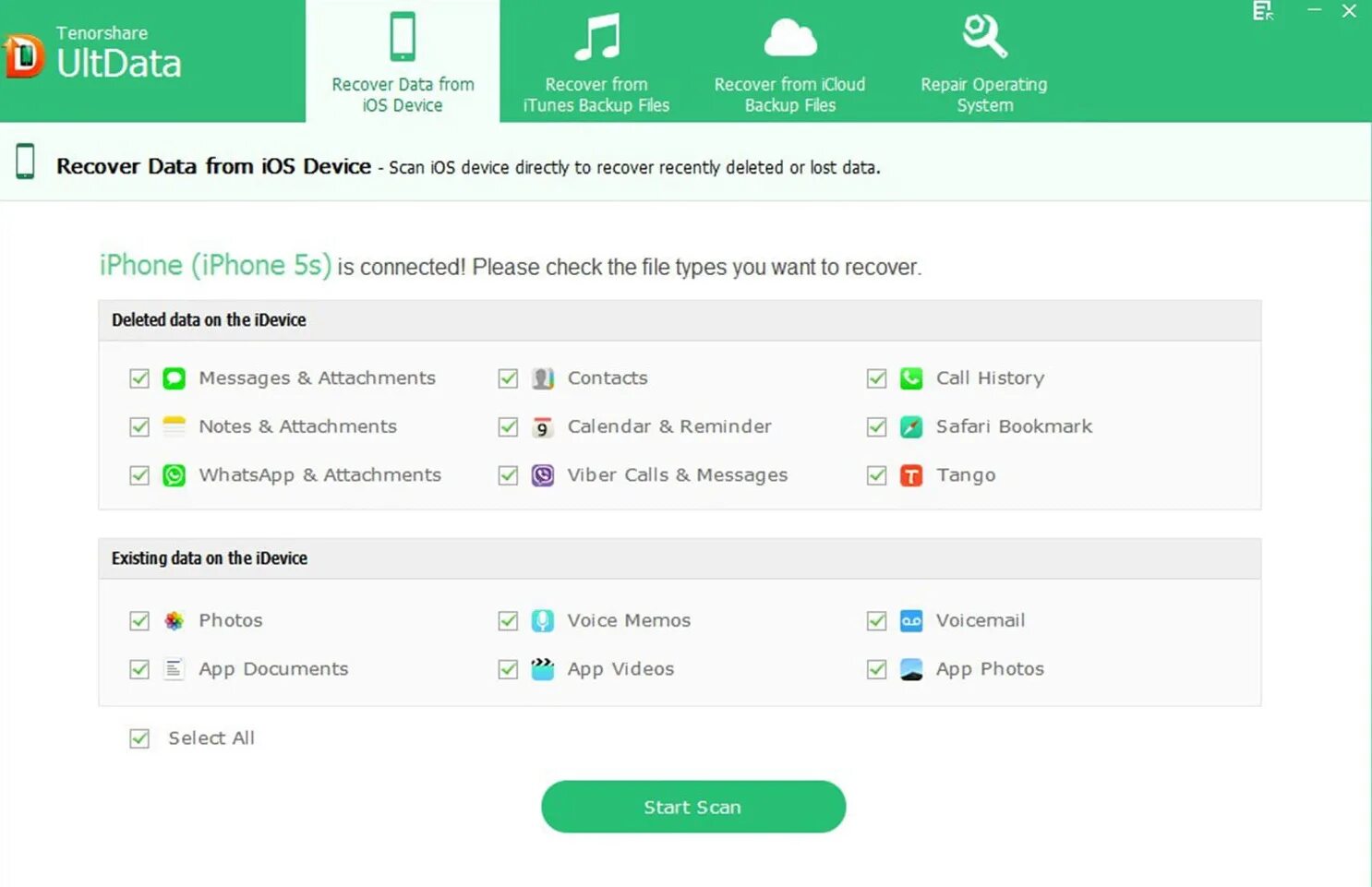The image size is (1372, 887).
Task: Click the Notes & Attachments notepad icon
Action: (174, 426)
